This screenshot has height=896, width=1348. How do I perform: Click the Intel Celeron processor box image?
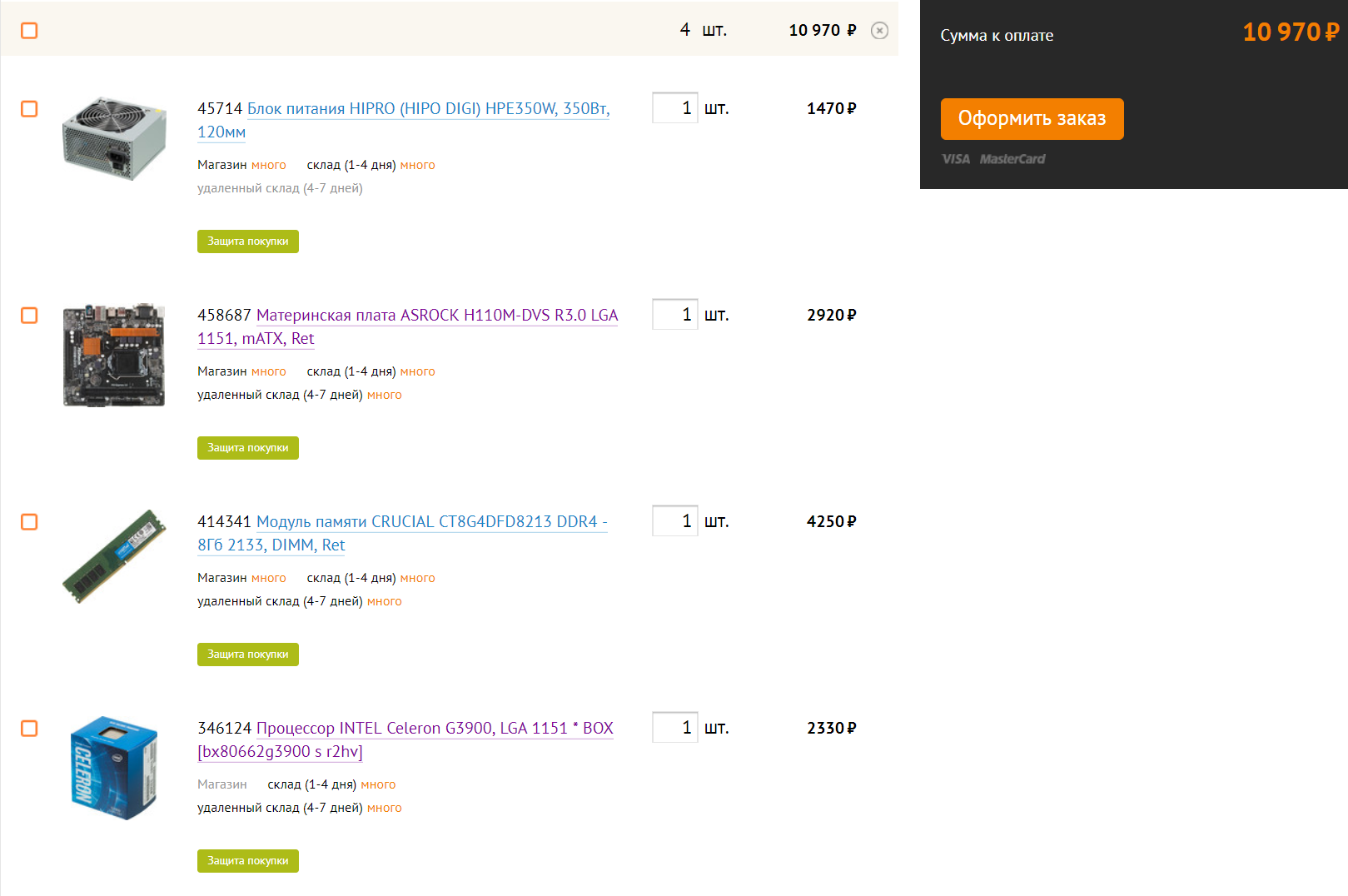114,768
